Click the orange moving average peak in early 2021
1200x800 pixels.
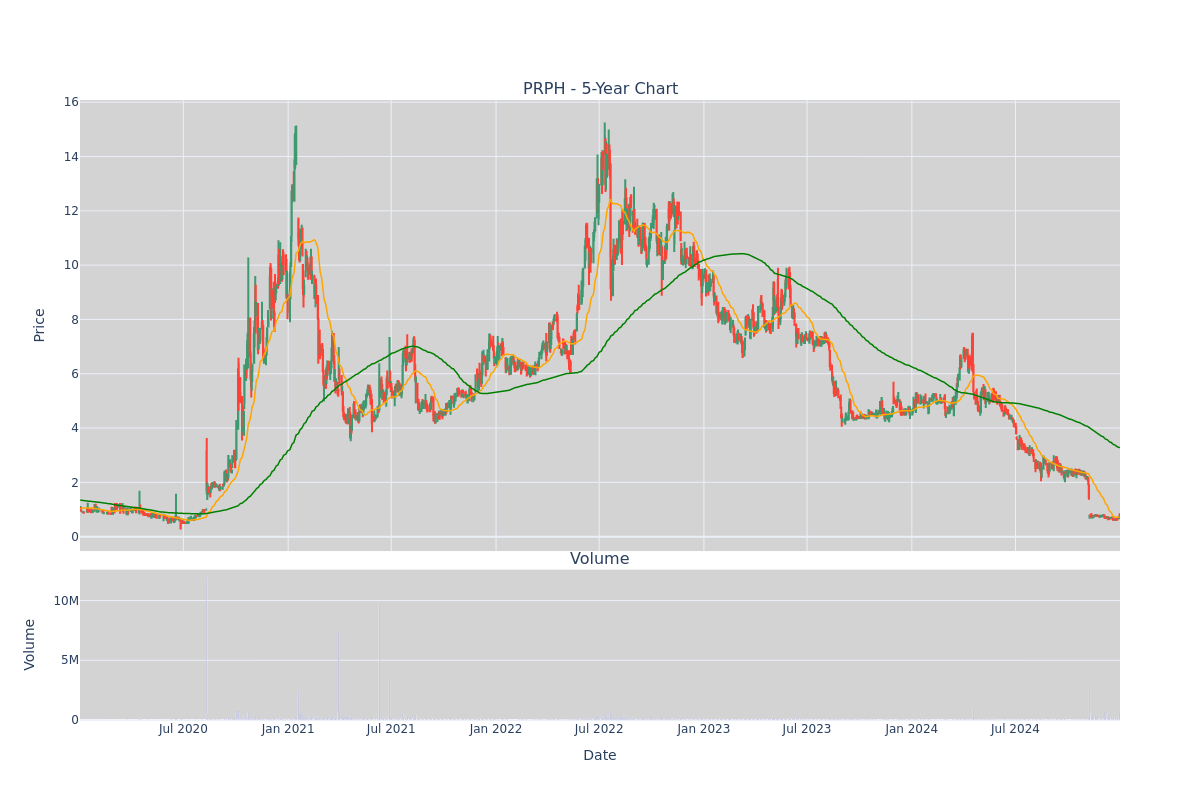[x=314, y=240]
